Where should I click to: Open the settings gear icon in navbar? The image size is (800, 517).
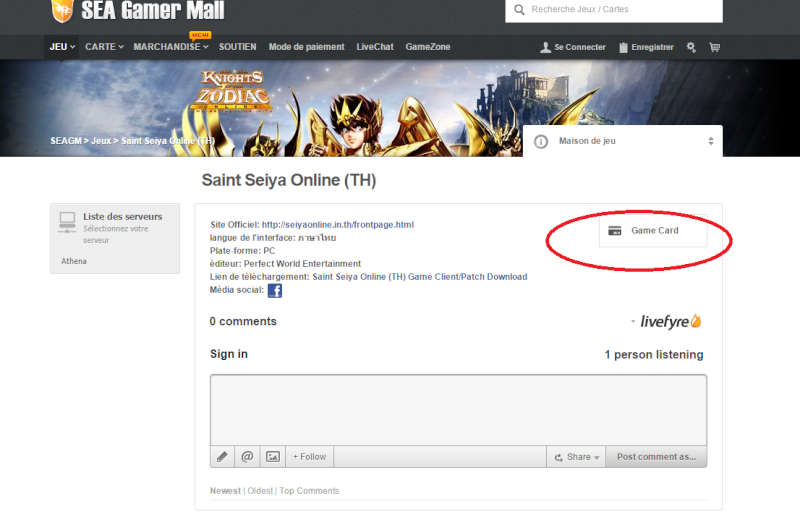(691, 47)
